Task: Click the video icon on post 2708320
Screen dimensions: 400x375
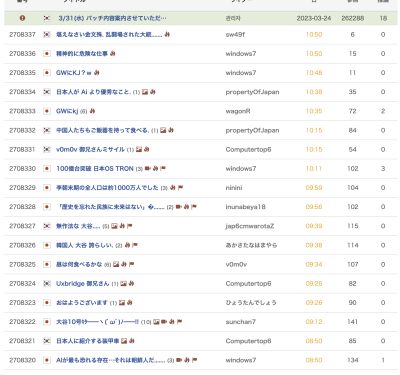Action: click(x=179, y=360)
